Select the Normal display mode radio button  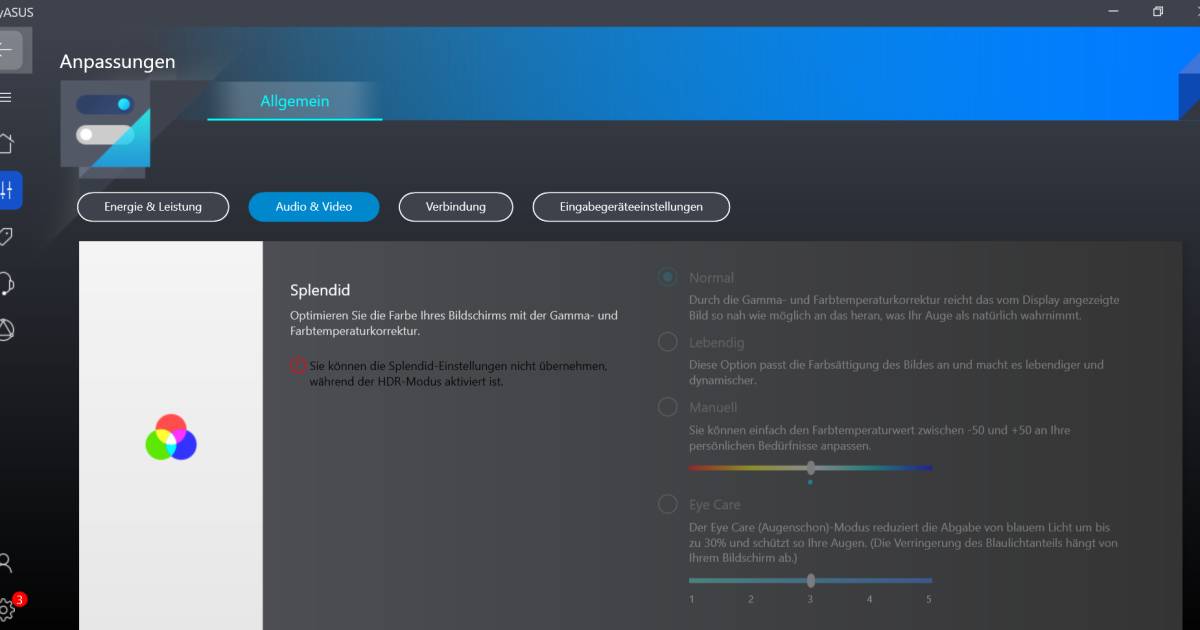click(x=666, y=277)
